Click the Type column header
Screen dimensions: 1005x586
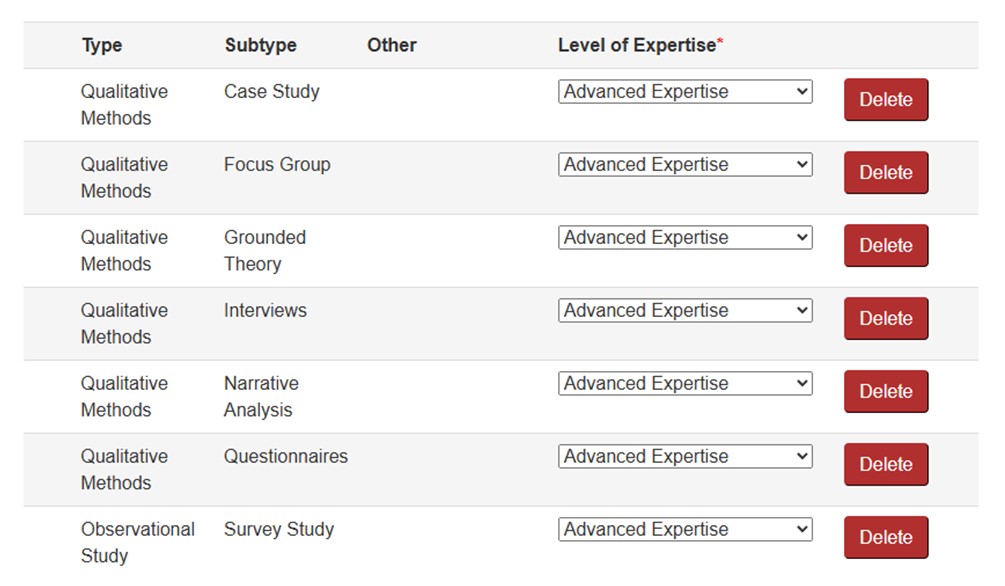tap(102, 46)
